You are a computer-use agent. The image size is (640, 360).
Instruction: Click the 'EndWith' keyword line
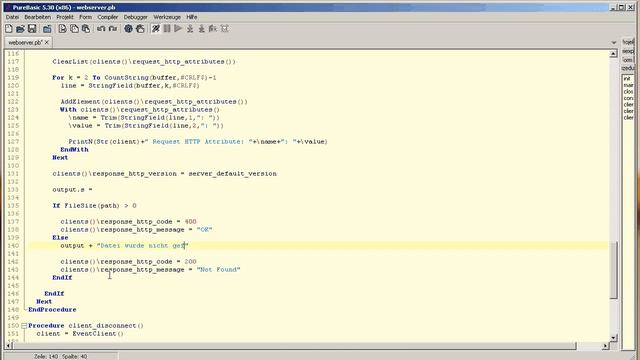(x=74, y=149)
